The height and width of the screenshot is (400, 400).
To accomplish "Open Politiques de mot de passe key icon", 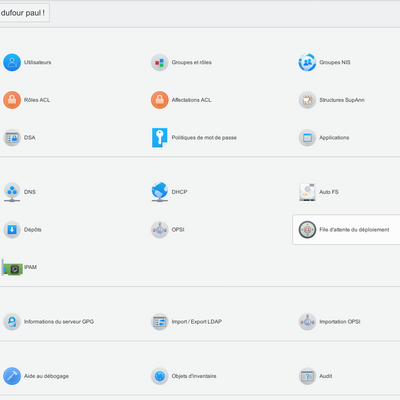I will click(x=160, y=138).
